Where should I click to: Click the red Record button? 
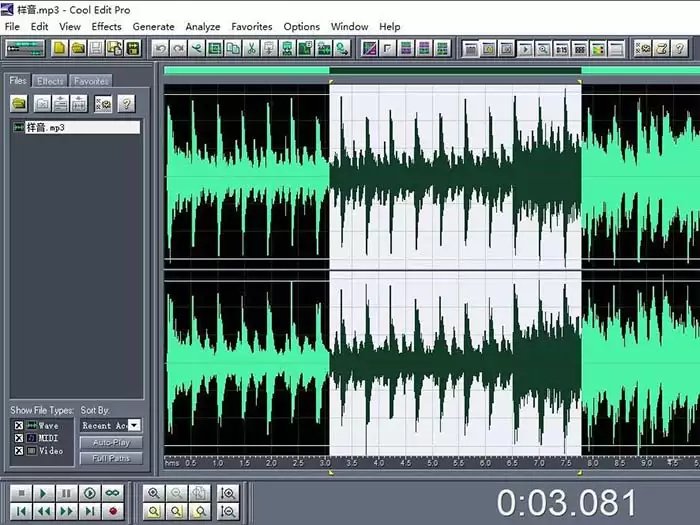click(x=113, y=511)
